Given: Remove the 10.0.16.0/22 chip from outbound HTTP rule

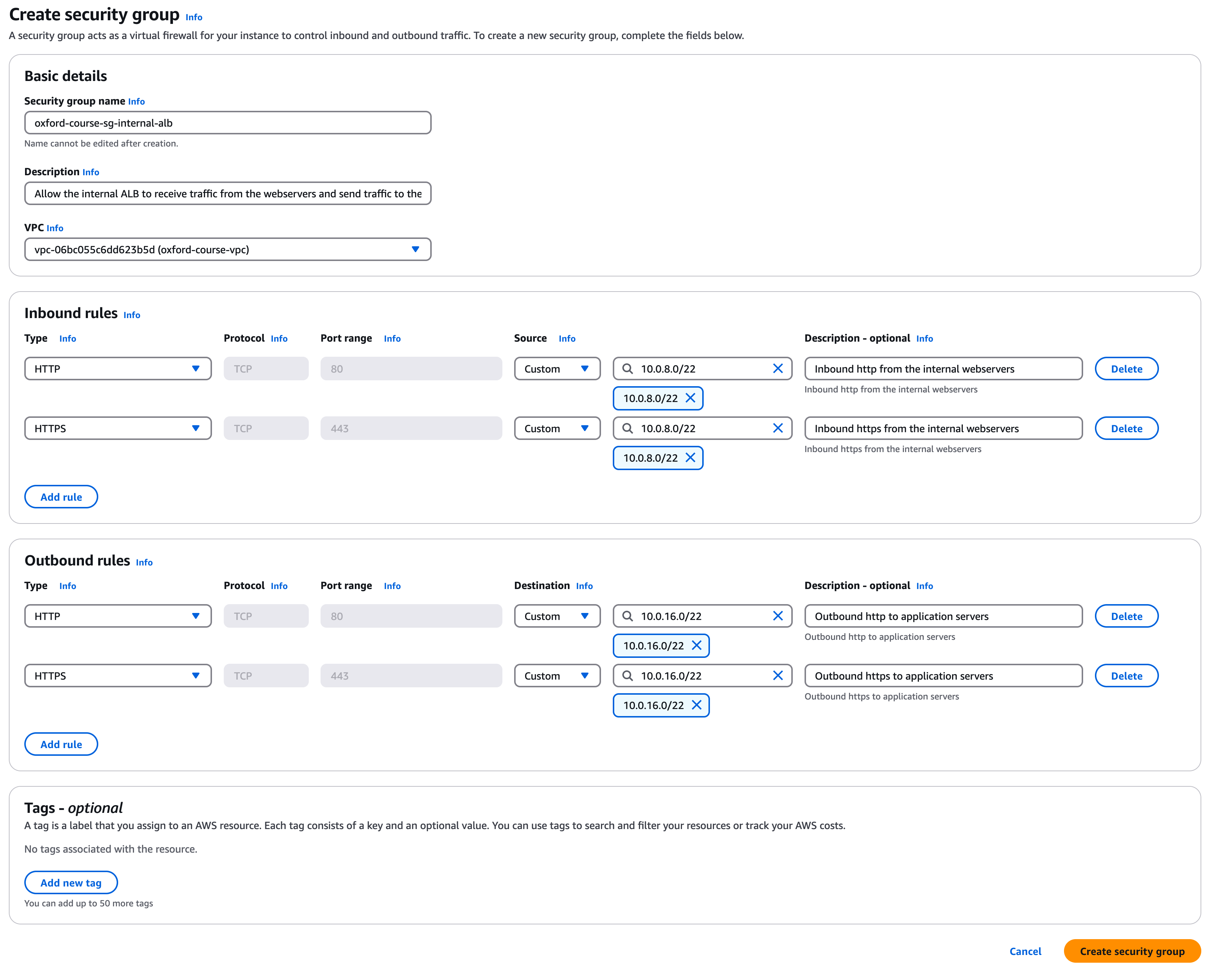Looking at the screenshot, I should pyautogui.click(x=696, y=645).
